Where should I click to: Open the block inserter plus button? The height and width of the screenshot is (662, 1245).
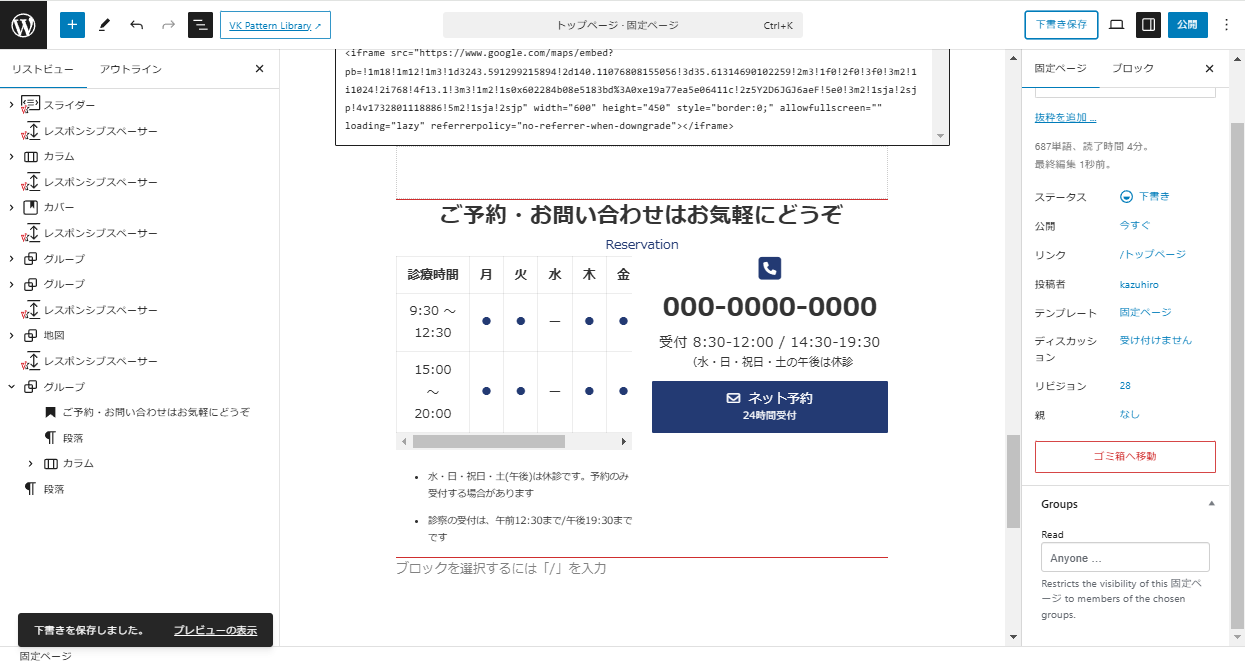click(x=72, y=25)
